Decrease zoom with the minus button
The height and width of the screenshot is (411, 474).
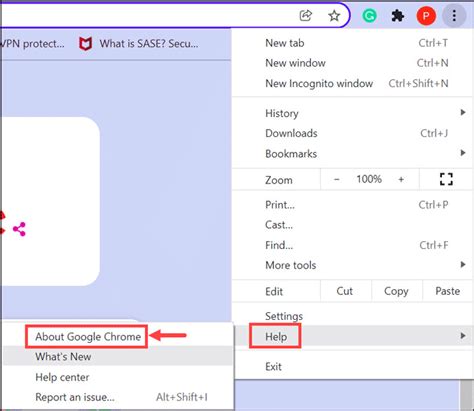click(x=337, y=179)
